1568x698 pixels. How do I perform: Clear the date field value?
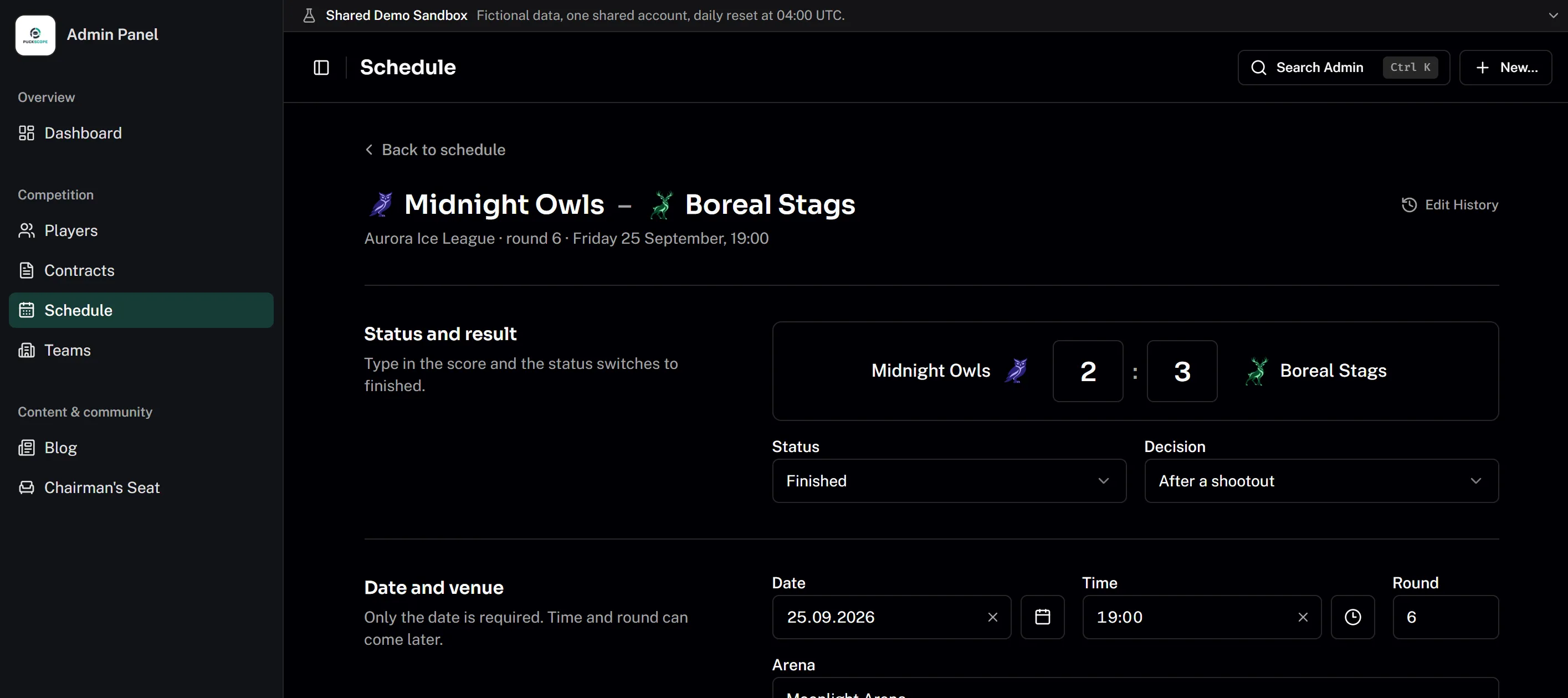tap(993, 617)
